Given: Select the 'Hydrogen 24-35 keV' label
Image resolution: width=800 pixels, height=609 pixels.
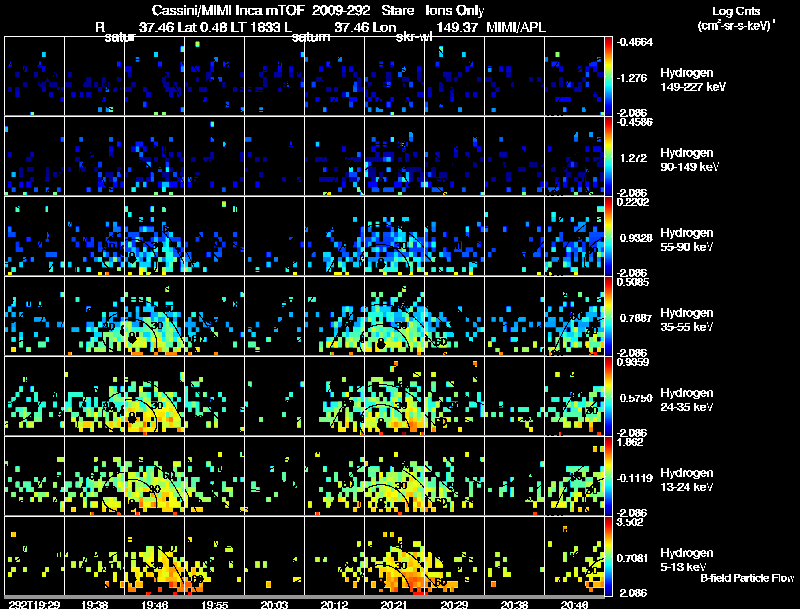Looking at the screenshot, I should click(687, 400).
